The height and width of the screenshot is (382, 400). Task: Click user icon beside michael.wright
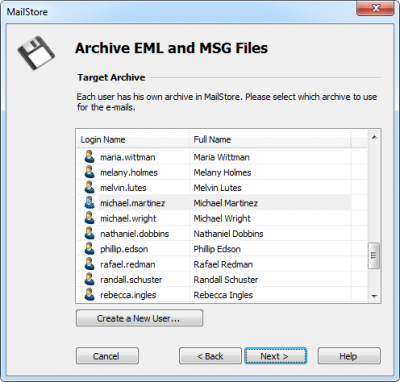[x=89, y=218]
